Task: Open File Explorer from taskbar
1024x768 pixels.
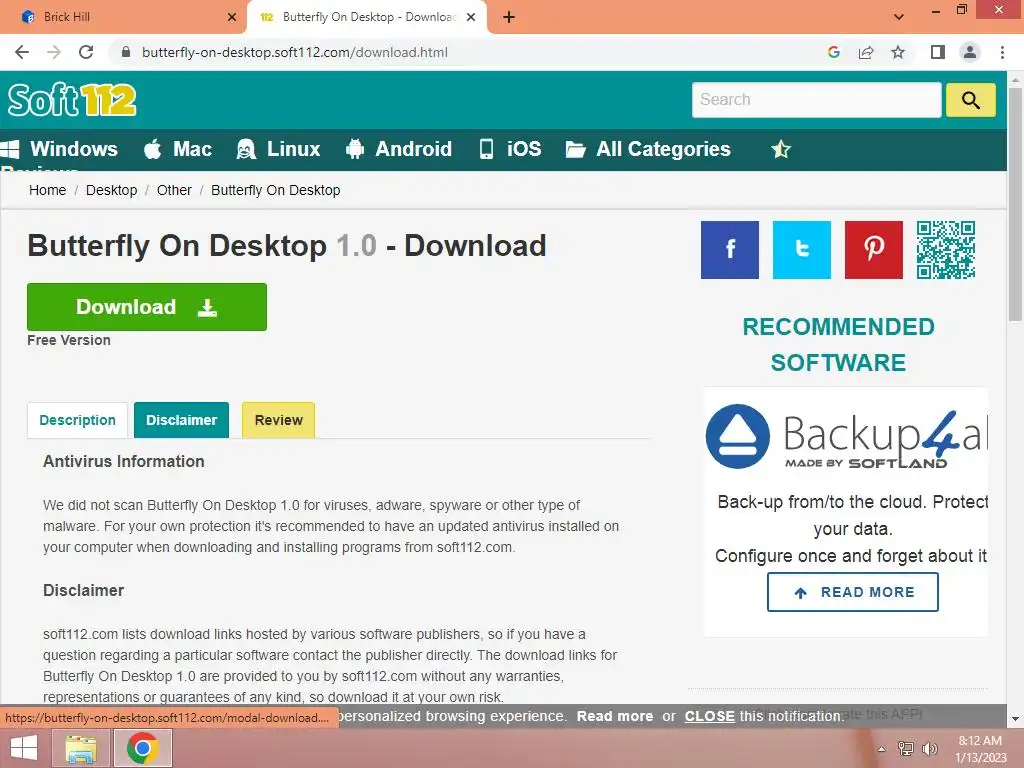Action: [81, 748]
